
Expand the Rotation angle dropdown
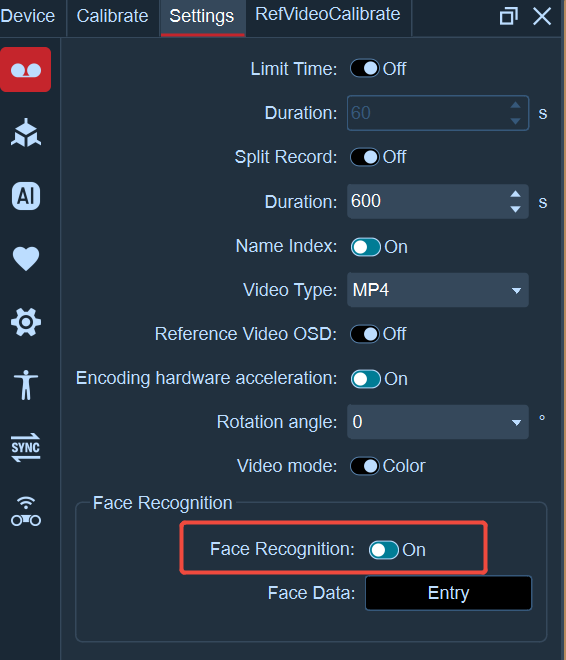438,422
